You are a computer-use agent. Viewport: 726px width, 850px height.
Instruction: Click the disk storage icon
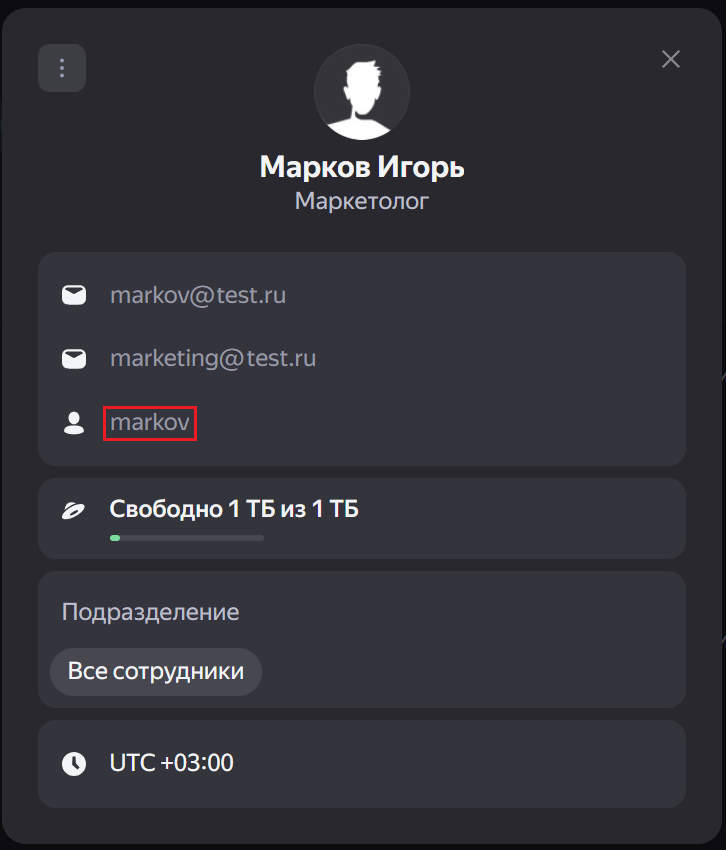point(74,510)
